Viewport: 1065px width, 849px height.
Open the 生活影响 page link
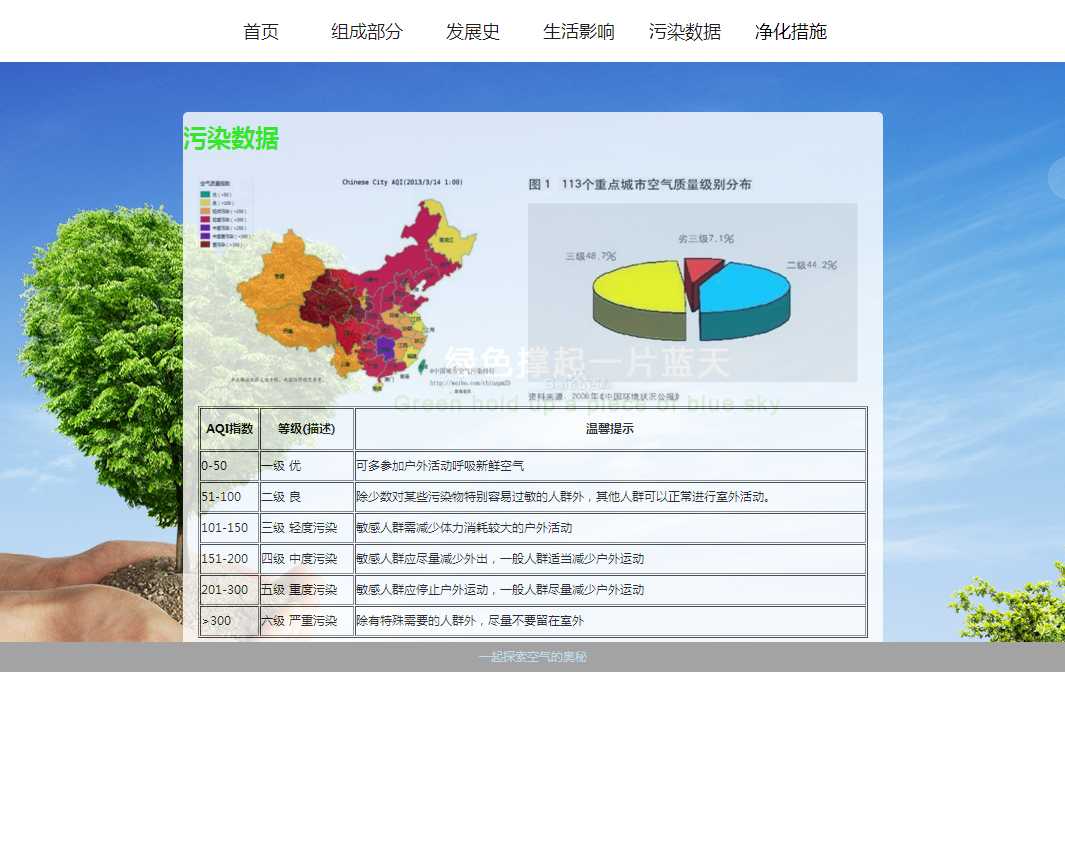[579, 32]
